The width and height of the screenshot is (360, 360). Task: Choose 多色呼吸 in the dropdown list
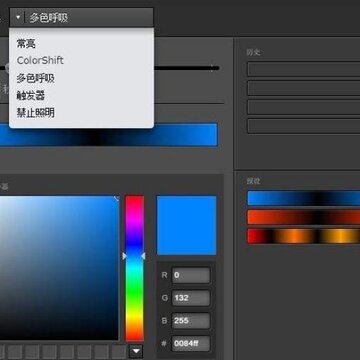click(35, 78)
